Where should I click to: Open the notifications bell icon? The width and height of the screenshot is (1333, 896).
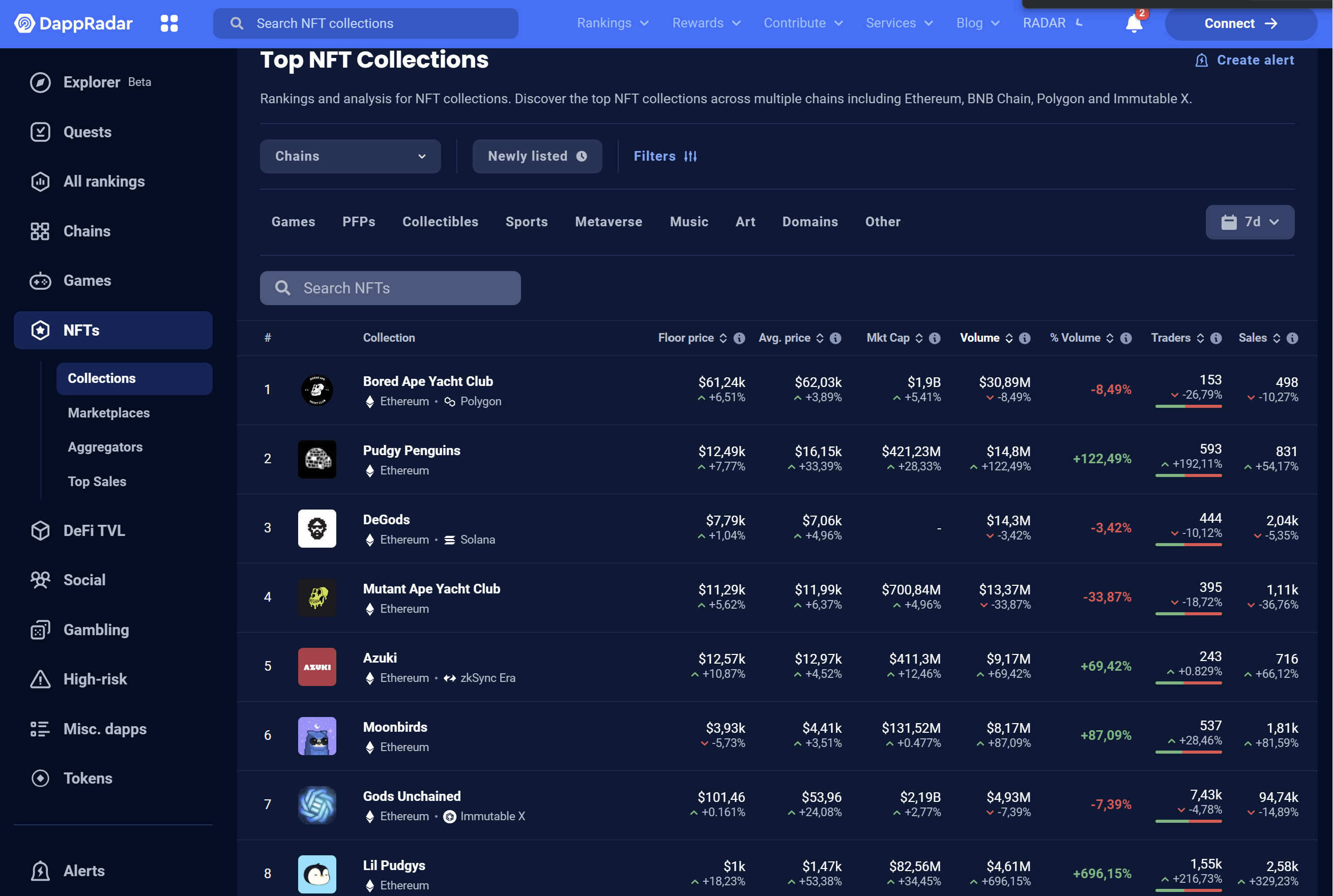[1134, 24]
